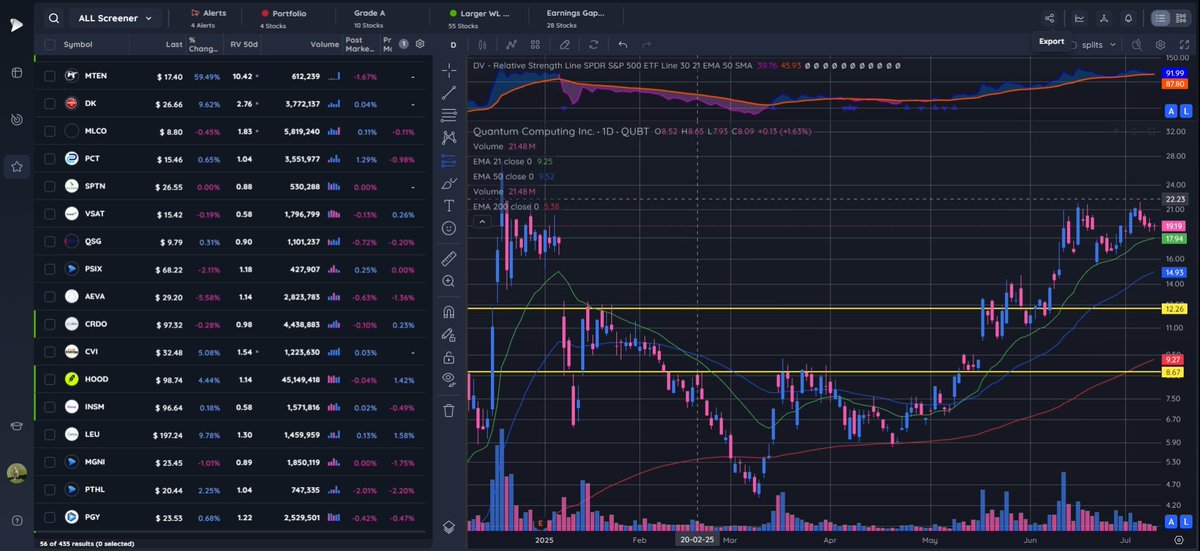Sort by the Symbol column header

[78, 44]
